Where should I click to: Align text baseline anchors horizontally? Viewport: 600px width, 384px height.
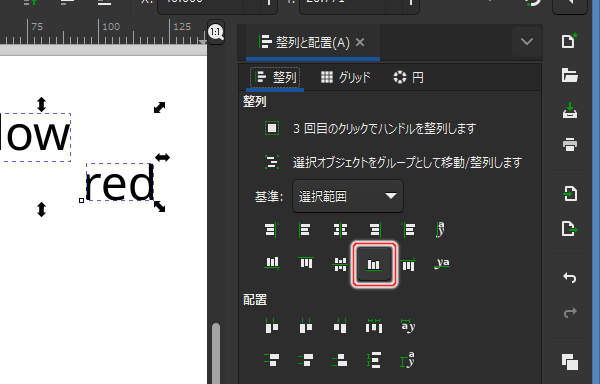click(x=441, y=230)
